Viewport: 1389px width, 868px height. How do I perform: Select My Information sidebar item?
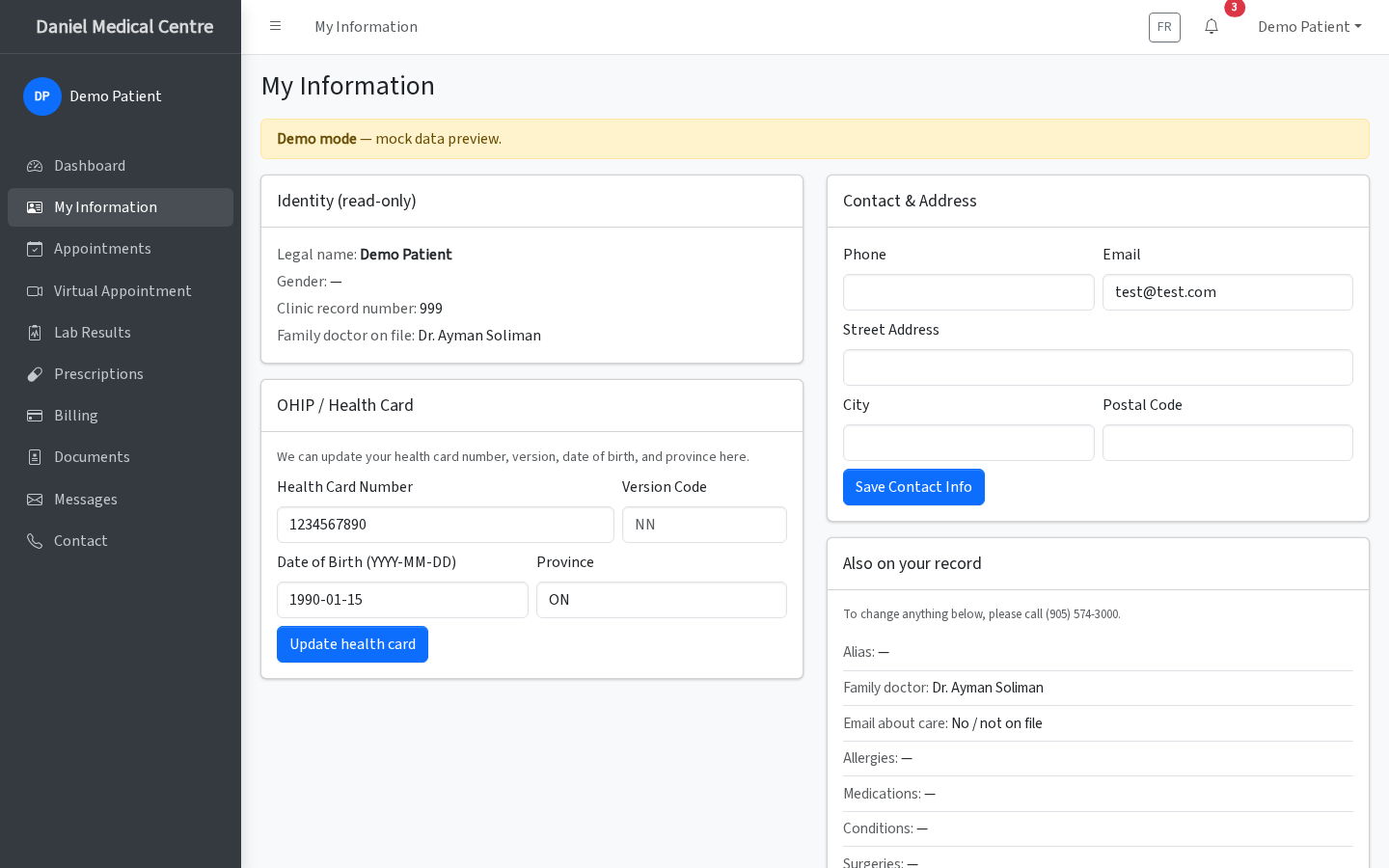click(x=121, y=207)
